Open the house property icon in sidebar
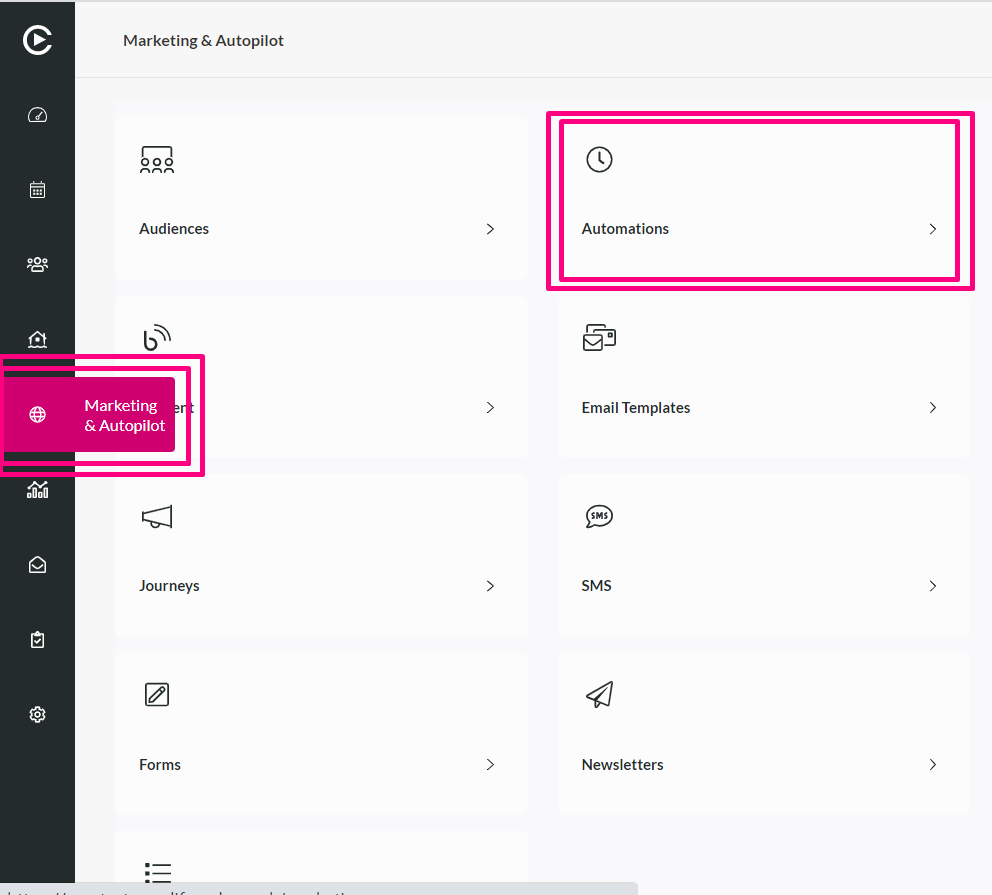992x895 pixels. pyautogui.click(x=37, y=340)
